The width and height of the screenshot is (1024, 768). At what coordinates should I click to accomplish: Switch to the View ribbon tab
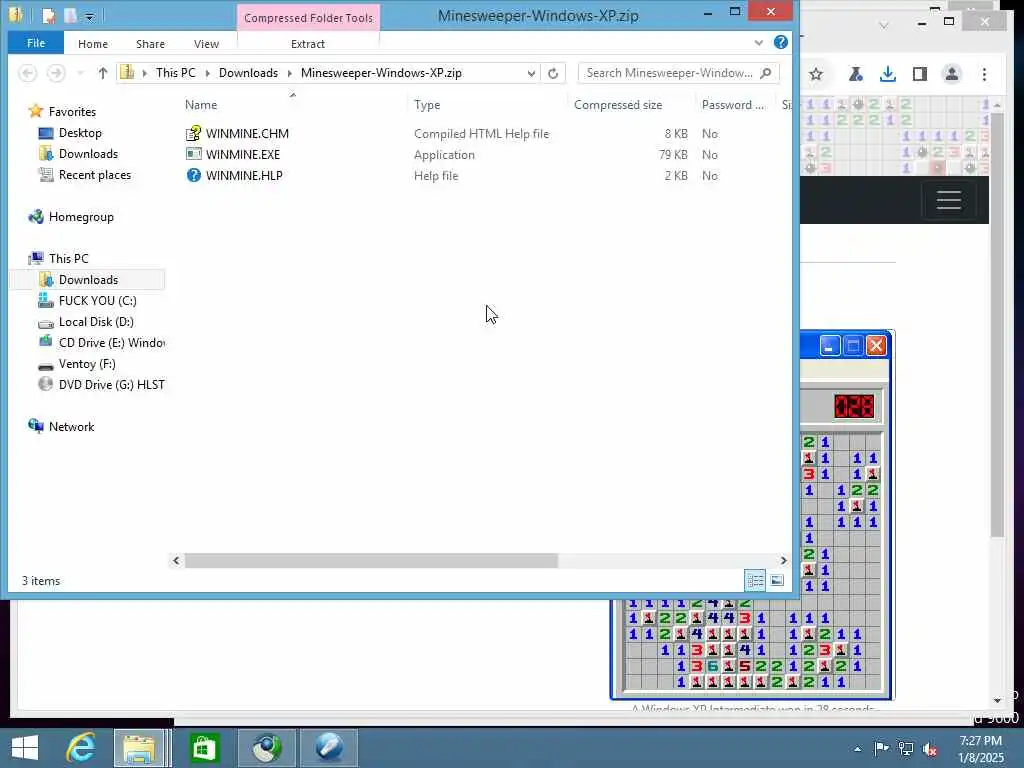[x=206, y=44]
